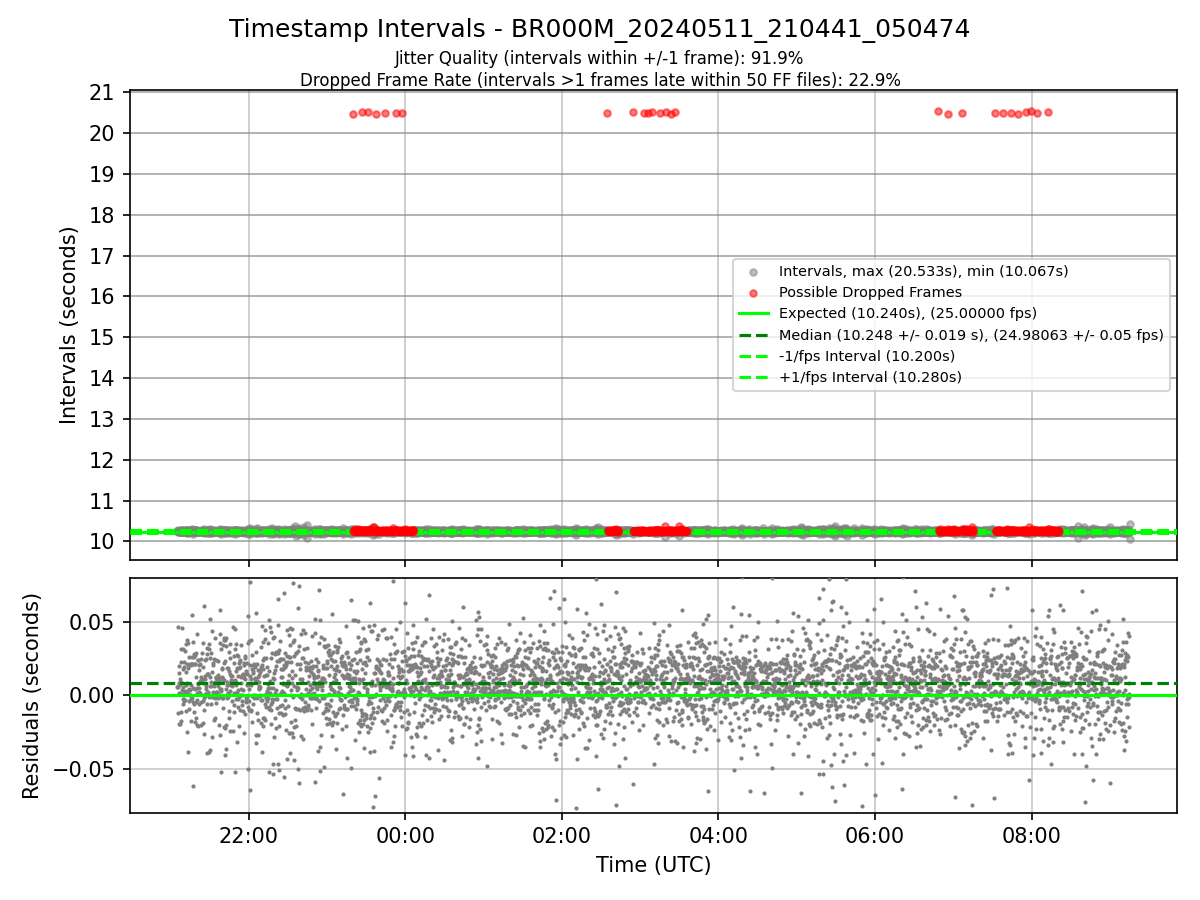Click x-axis tick label '08:00'
Viewport: 1200px width, 900px height.
[x=1031, y=835]
